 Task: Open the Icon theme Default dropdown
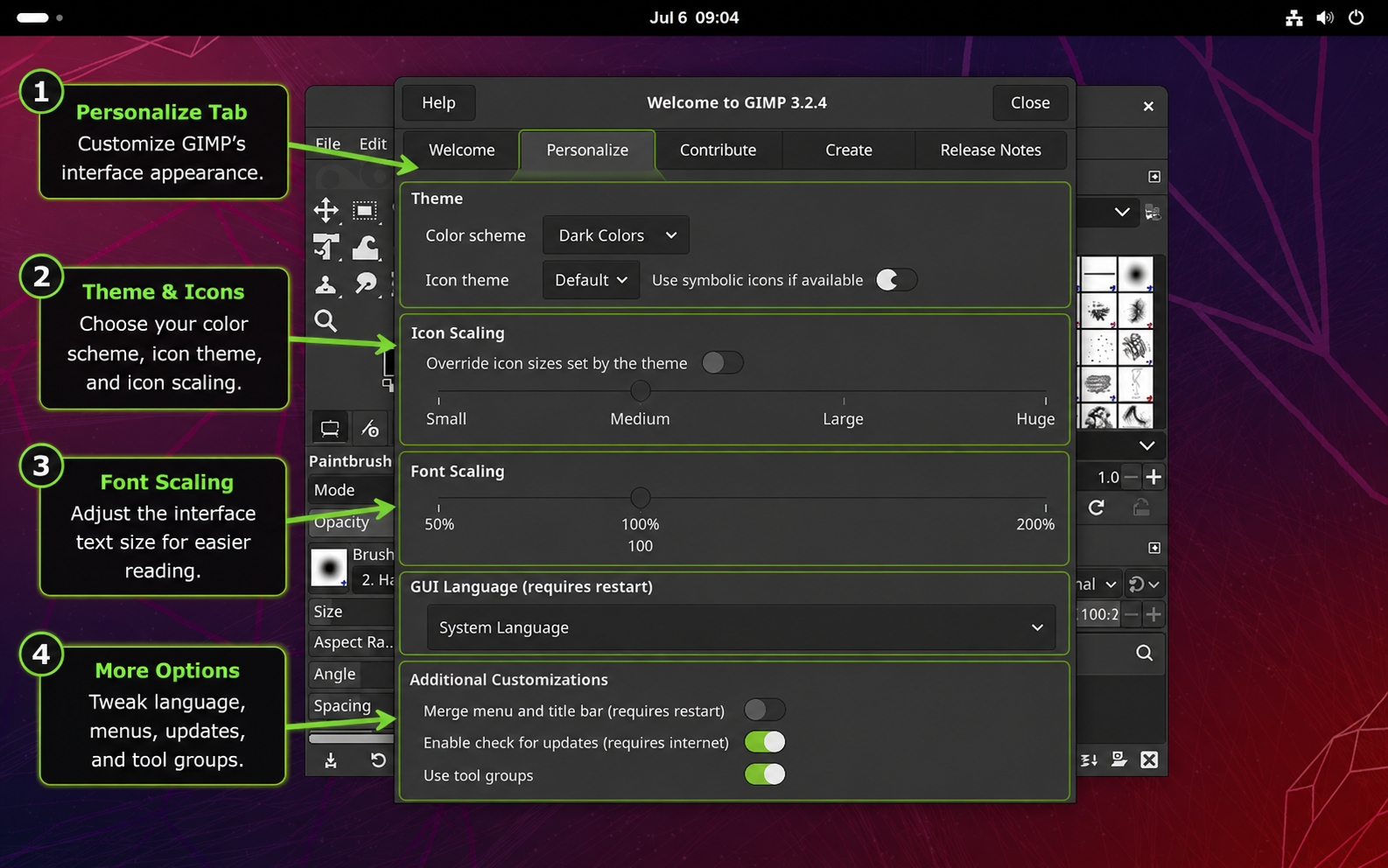[591, 280]
